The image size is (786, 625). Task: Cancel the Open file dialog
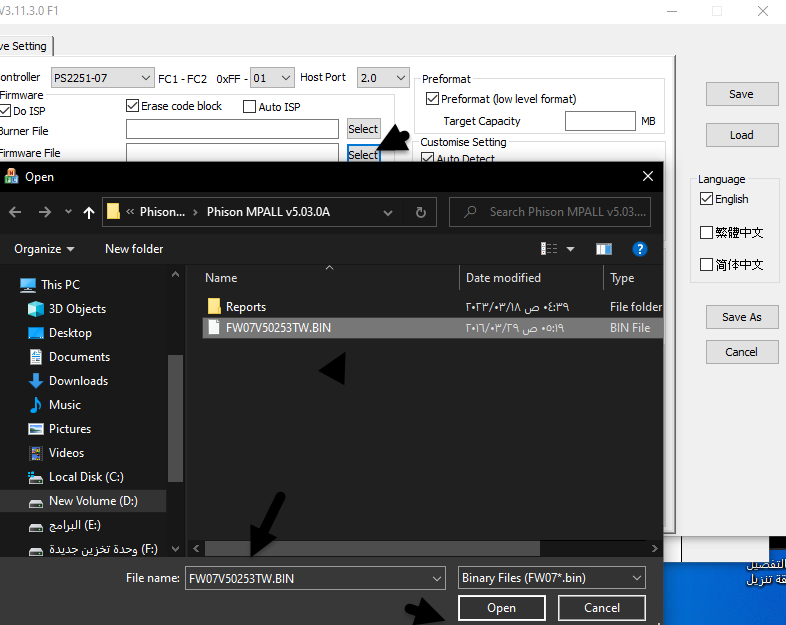pyautogui.click(x=602, y=608)
